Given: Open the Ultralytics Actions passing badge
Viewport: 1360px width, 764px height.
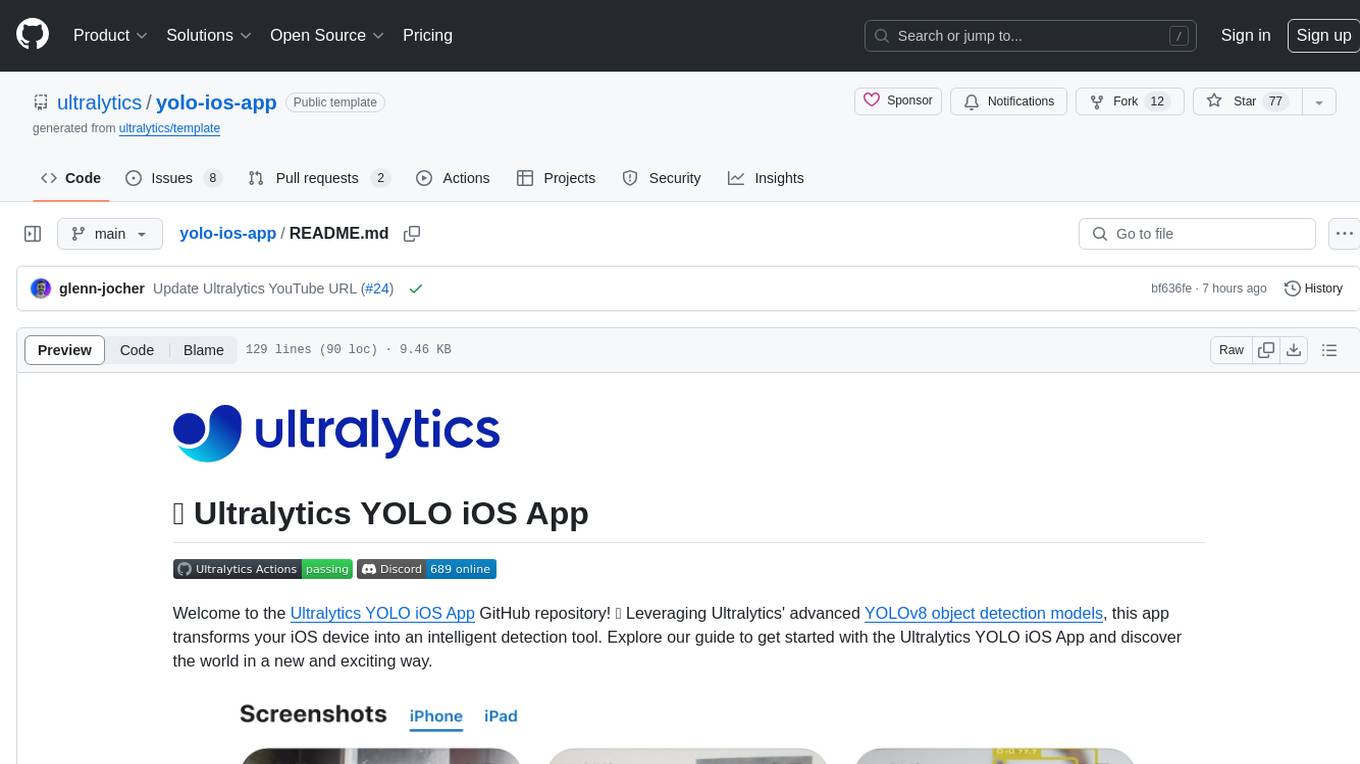Looking at the screenshot, I should [x=262, y=569].
